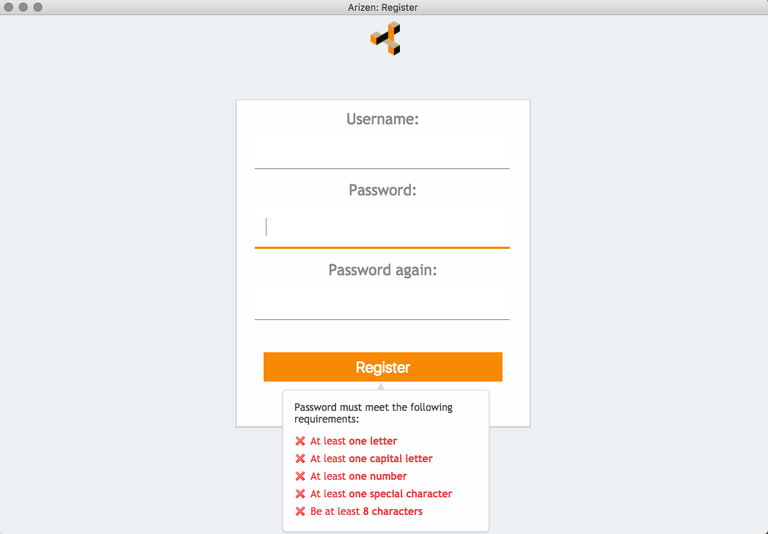Click the red X beside 'At least one letter'

point(300,441)
